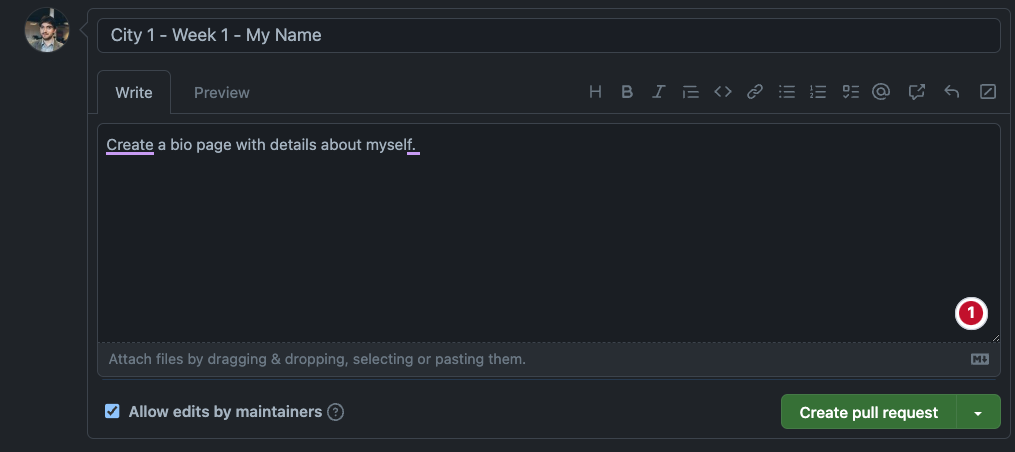Insert a quote block
The image size is (1015, 452).
pos(690,92)
